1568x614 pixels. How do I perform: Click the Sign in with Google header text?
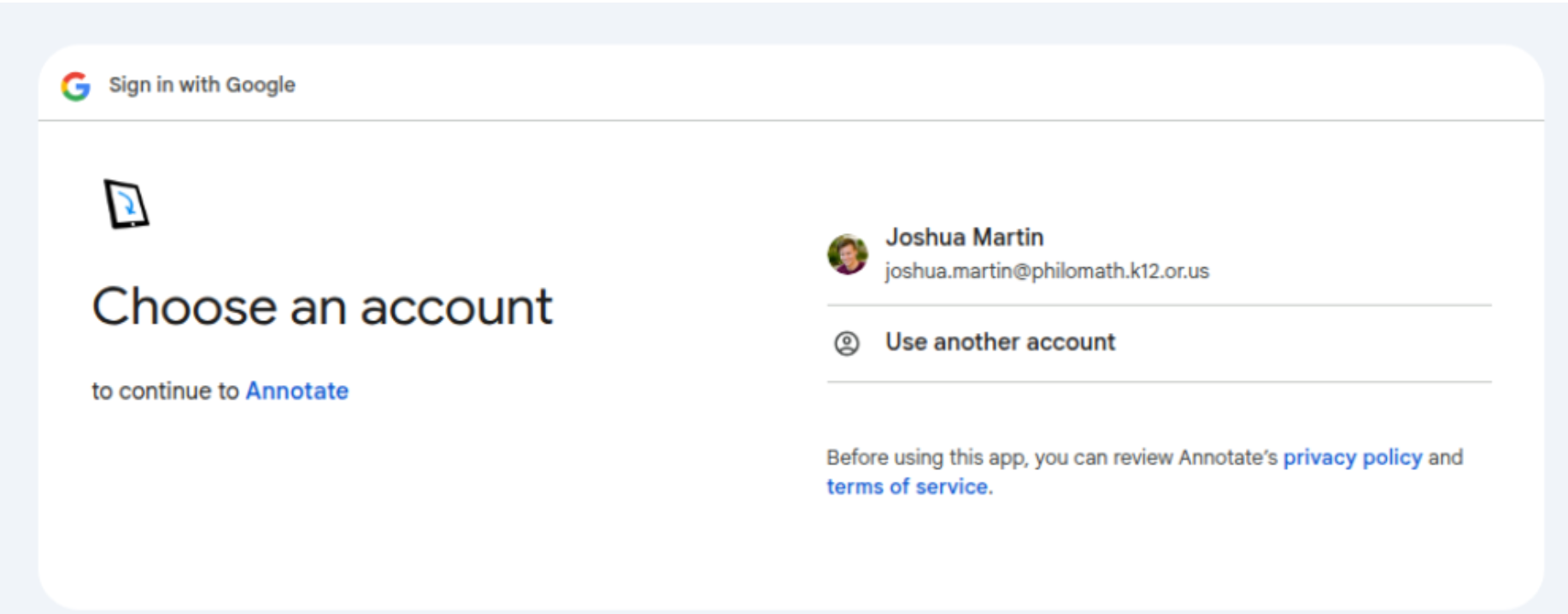point(203,85)
